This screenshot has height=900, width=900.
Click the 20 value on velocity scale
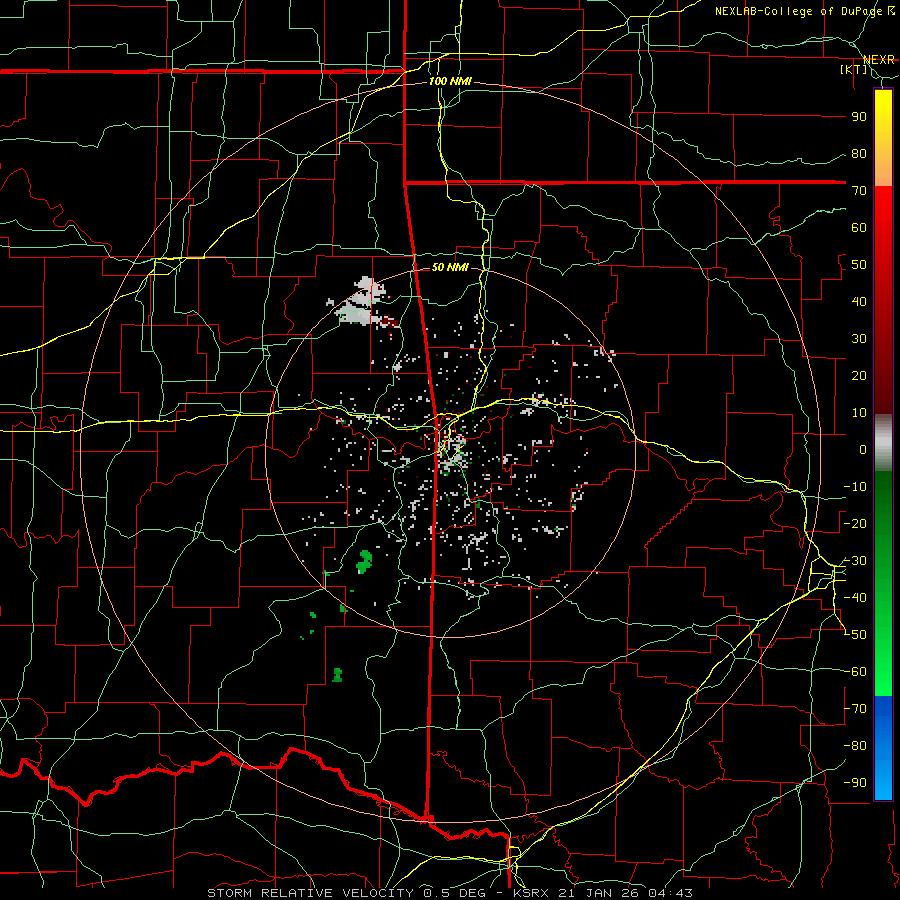coord(859,376)
